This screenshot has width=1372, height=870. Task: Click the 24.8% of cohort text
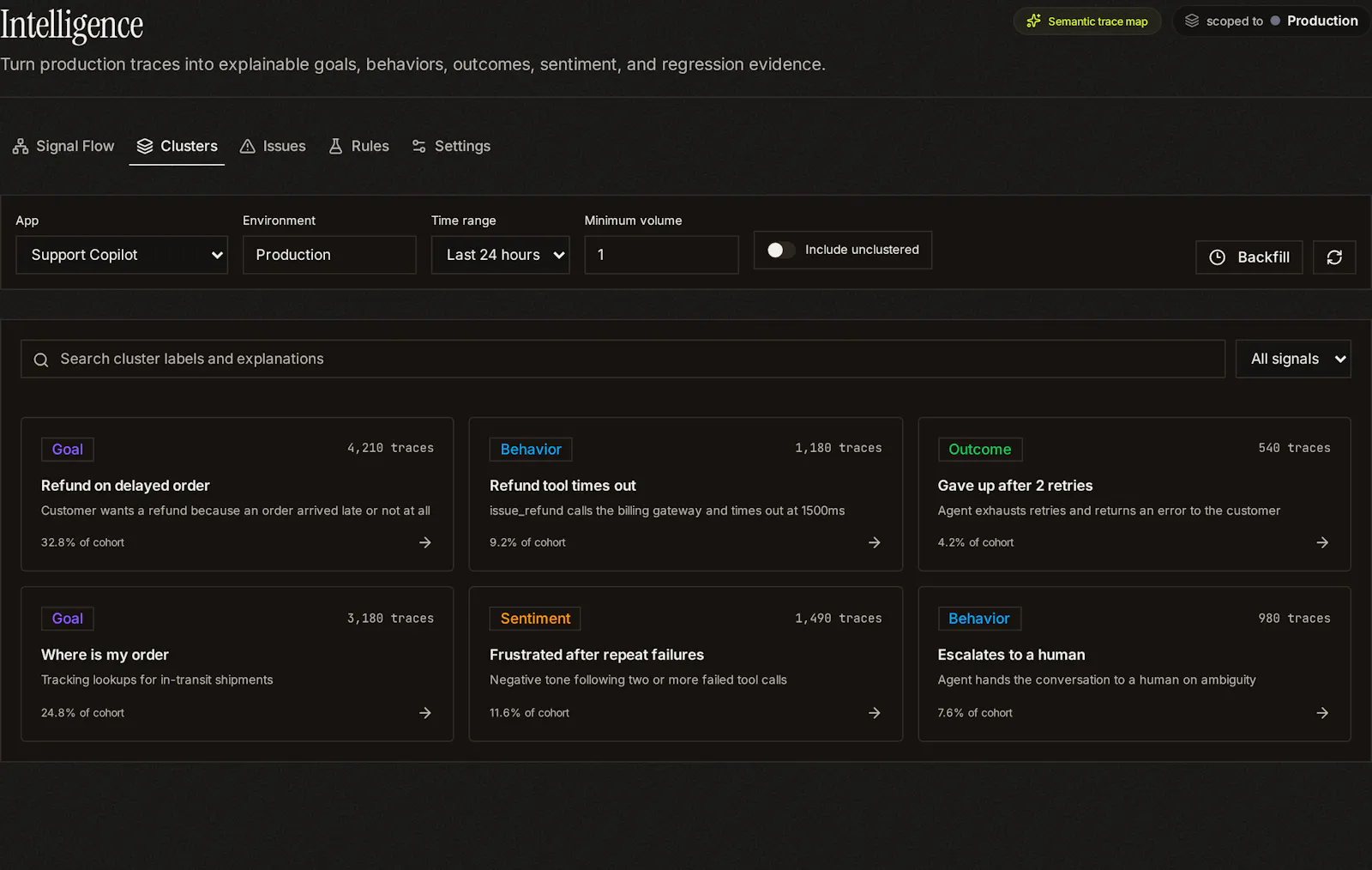coord(82,713)
